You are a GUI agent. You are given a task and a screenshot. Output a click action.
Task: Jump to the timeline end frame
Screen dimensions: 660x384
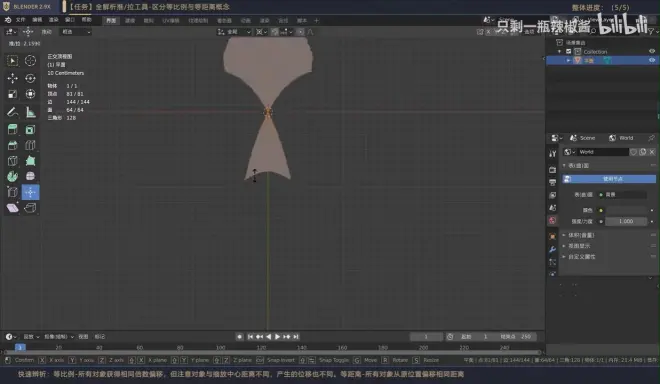[296, 336]
